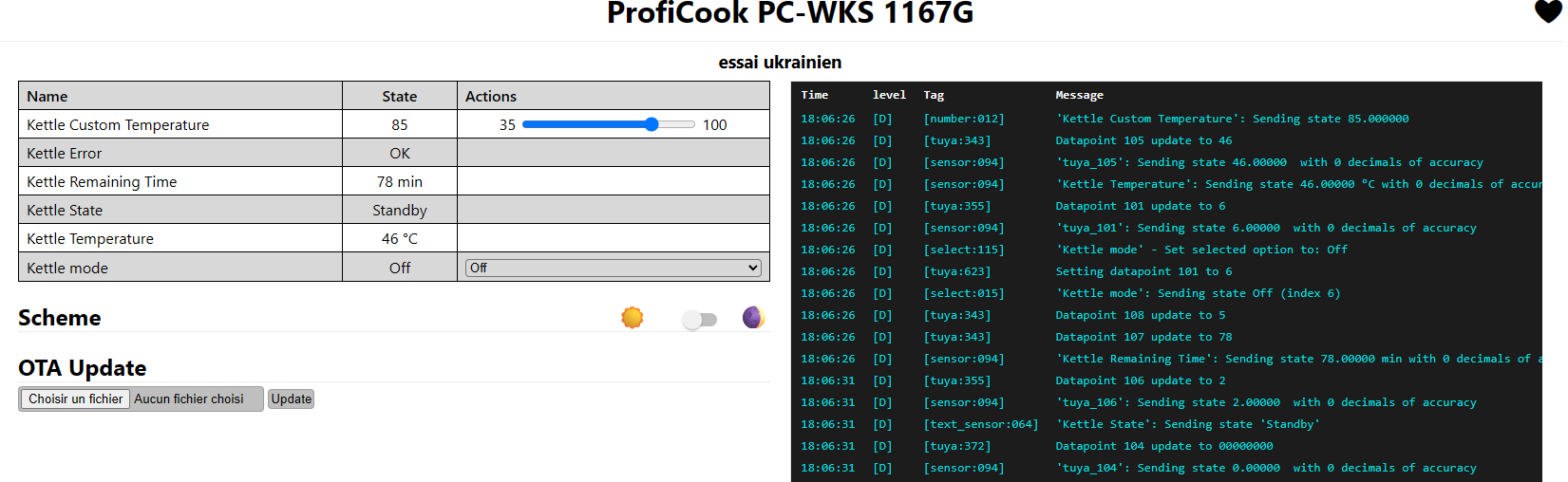Screen dimensions: 1568x482
Task: Select the Kettle Remaining Time row name
Action: (102, 181)
